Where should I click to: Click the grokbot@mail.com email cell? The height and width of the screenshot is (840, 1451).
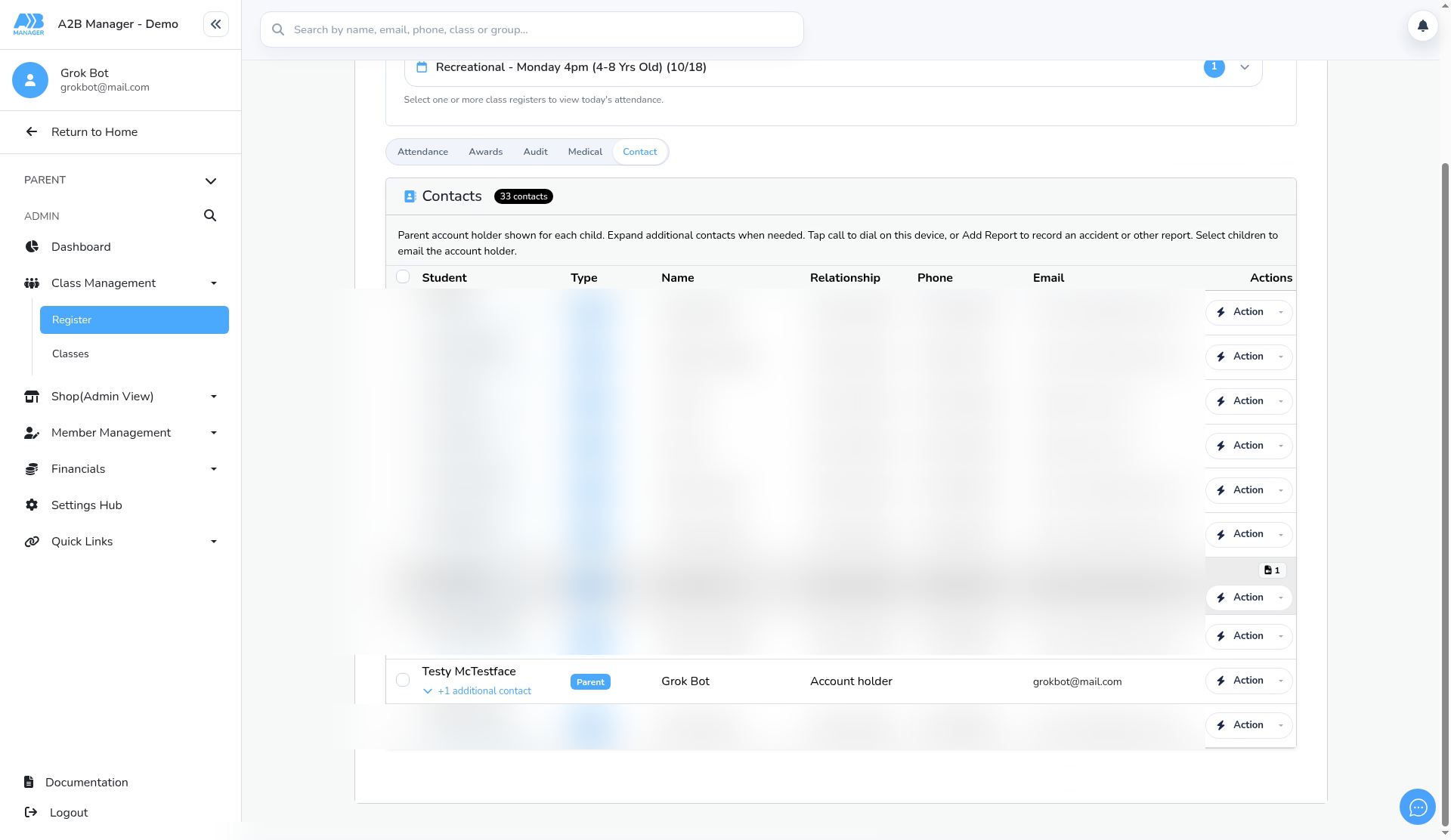(x=1077, y=681)
